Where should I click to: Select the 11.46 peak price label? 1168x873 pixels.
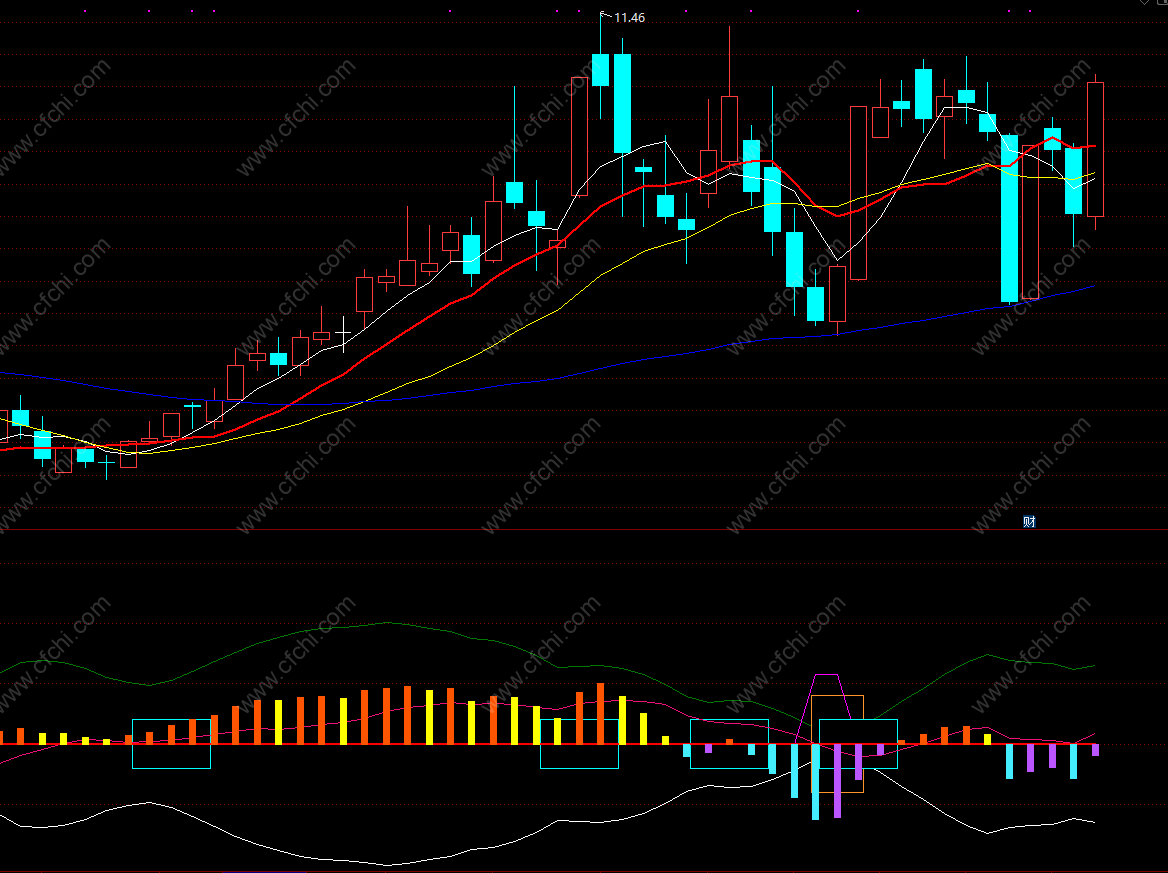click(x=629, y=18)
